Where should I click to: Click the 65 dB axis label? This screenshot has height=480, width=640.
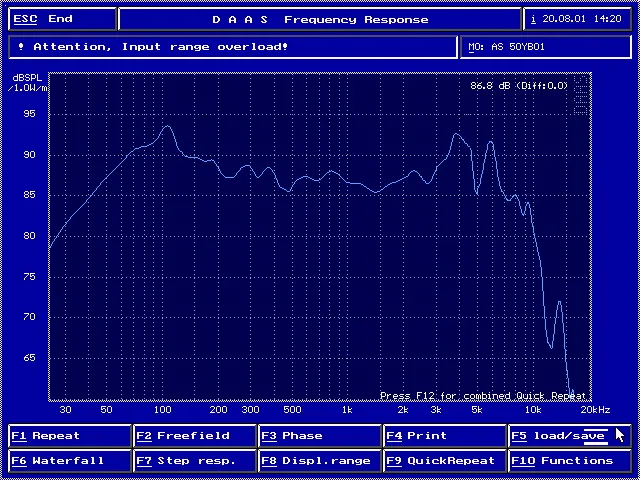coord(30,358)
